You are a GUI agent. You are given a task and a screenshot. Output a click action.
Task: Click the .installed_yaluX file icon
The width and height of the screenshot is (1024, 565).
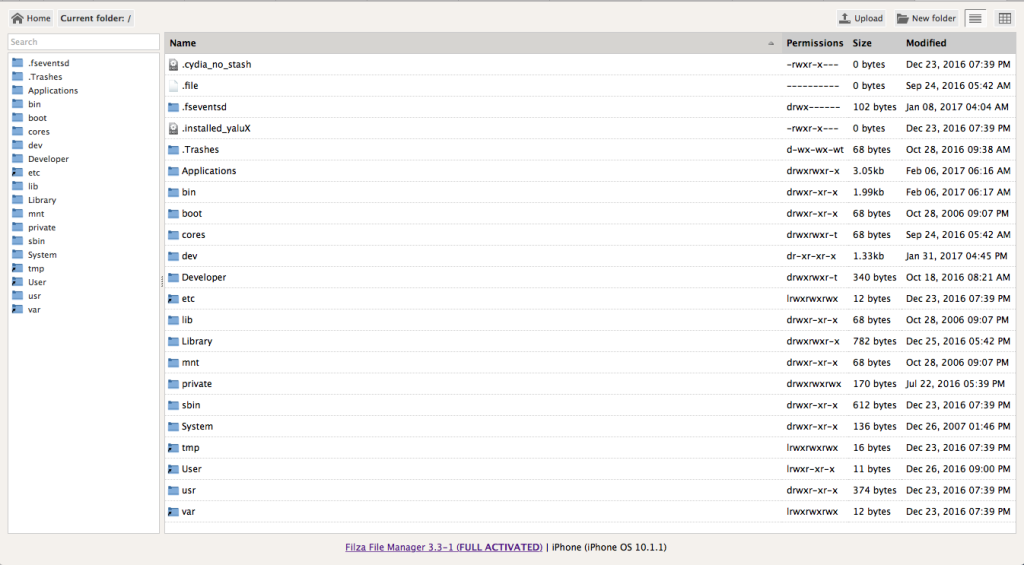click(173, 129)
